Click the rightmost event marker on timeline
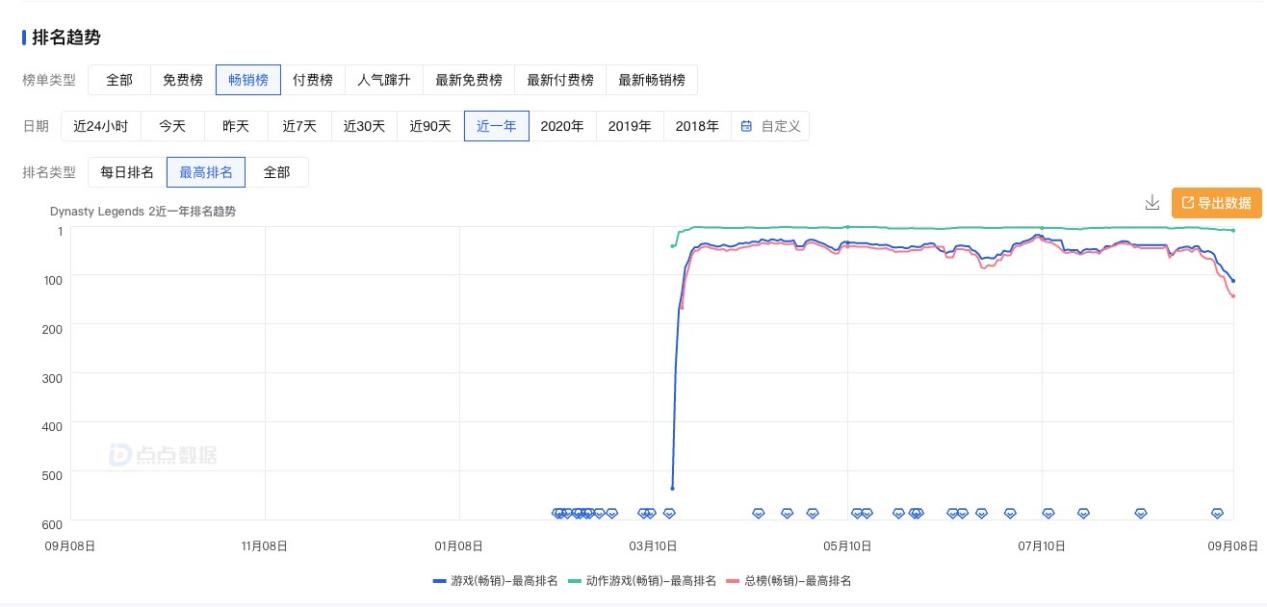The height and width of the screenshot is (607, 1267). (x=1217, y=513)
